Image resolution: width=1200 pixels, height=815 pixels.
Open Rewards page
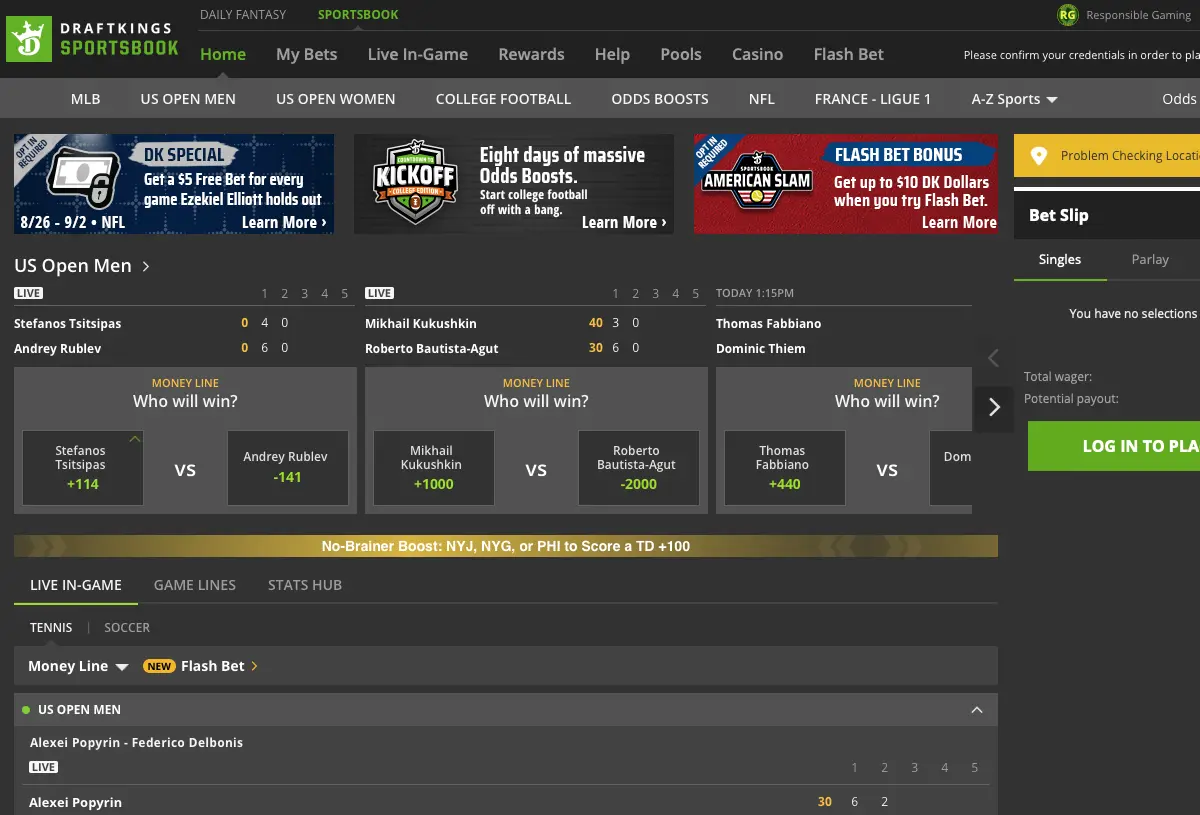[x=531, y=54]
